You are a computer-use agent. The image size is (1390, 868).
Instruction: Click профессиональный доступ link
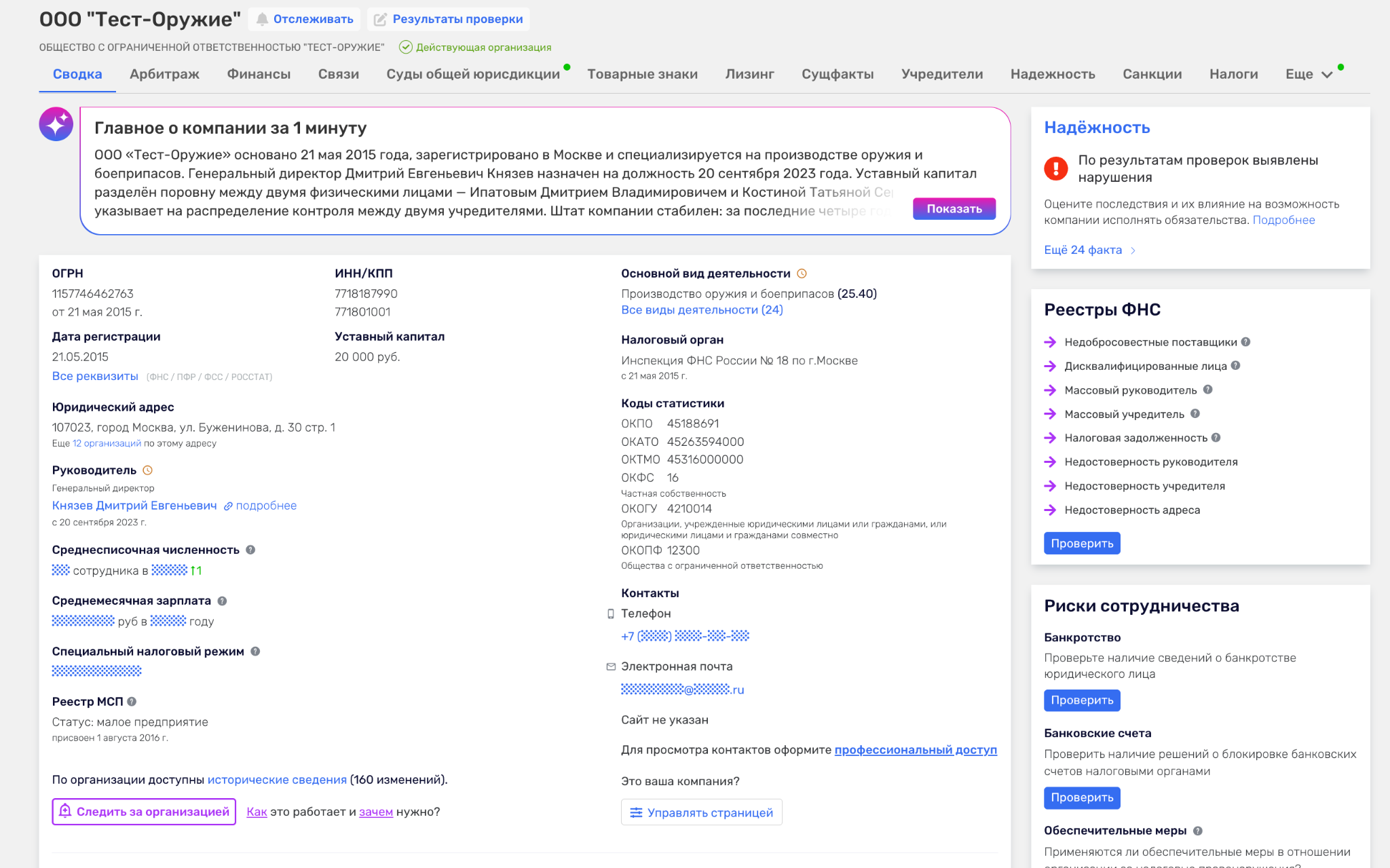coord(916,750)
